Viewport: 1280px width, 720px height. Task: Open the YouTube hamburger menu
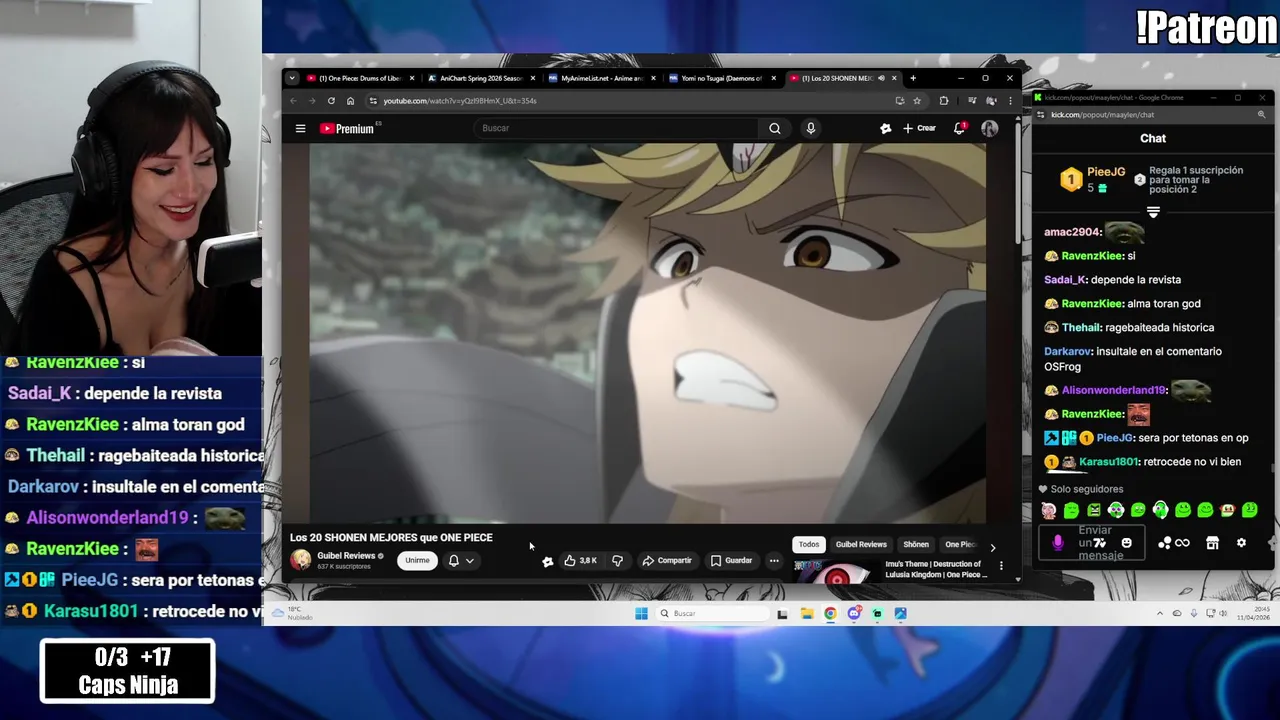(x=300, y=128)
